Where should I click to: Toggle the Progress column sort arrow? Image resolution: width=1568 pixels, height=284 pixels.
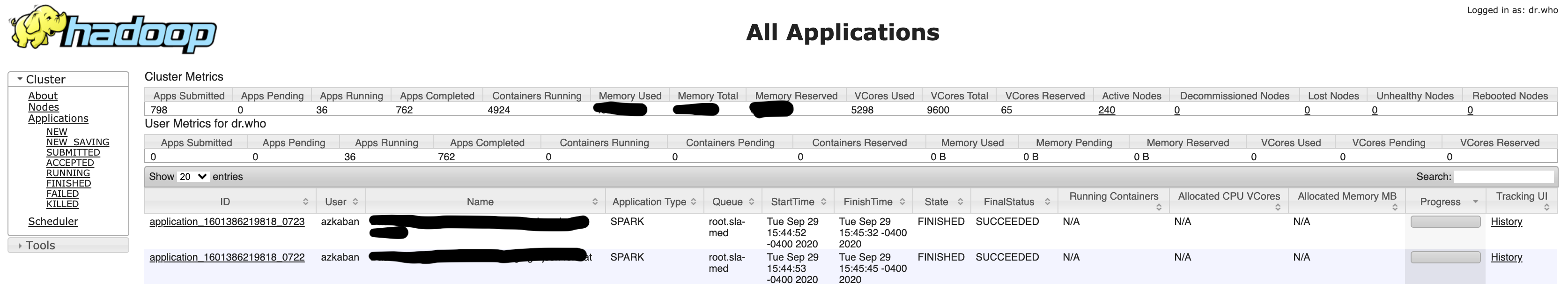pyautogui.click(x=1475, y=202)
